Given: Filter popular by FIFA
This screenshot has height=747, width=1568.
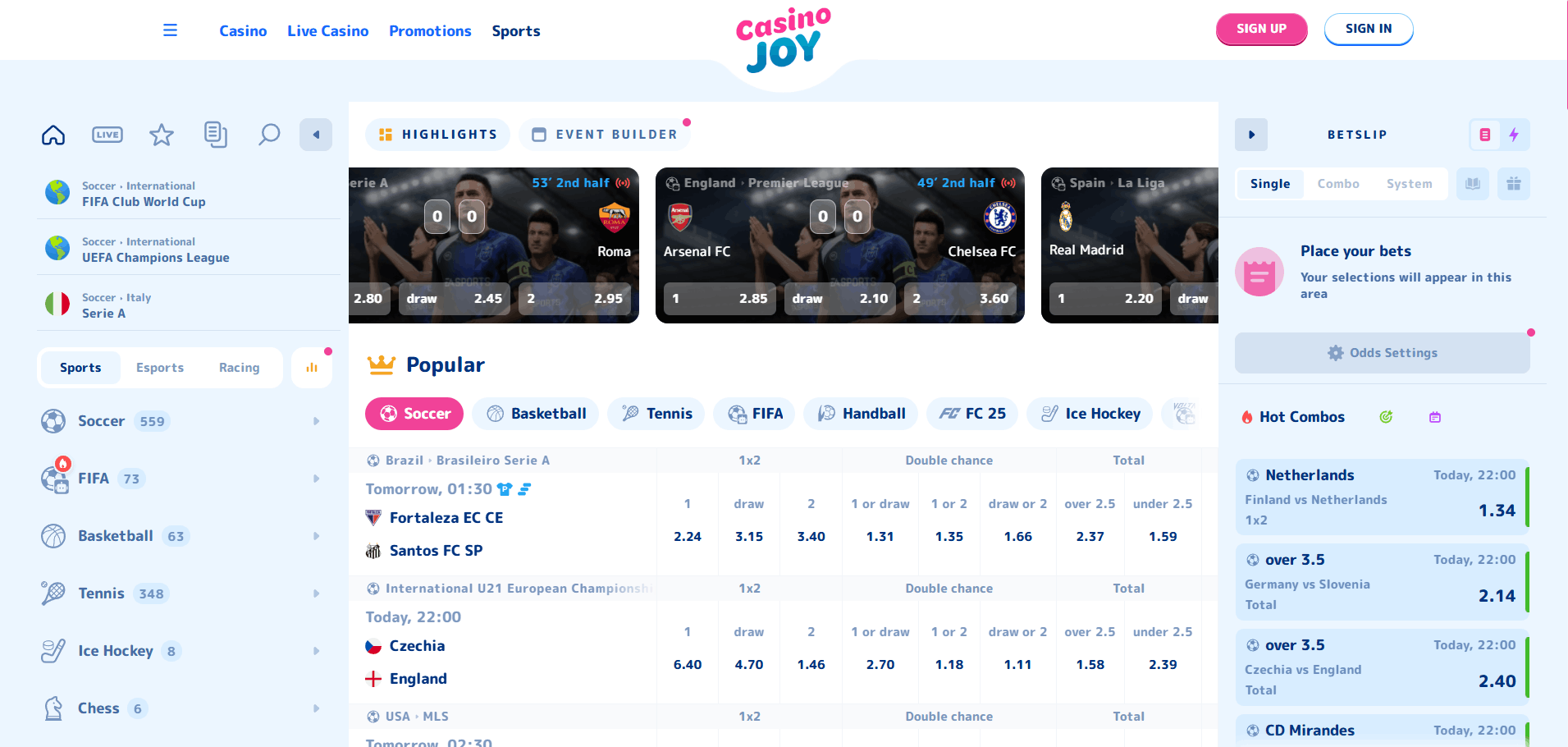Looking at the screenshot, I should click(x=755, y=414).
